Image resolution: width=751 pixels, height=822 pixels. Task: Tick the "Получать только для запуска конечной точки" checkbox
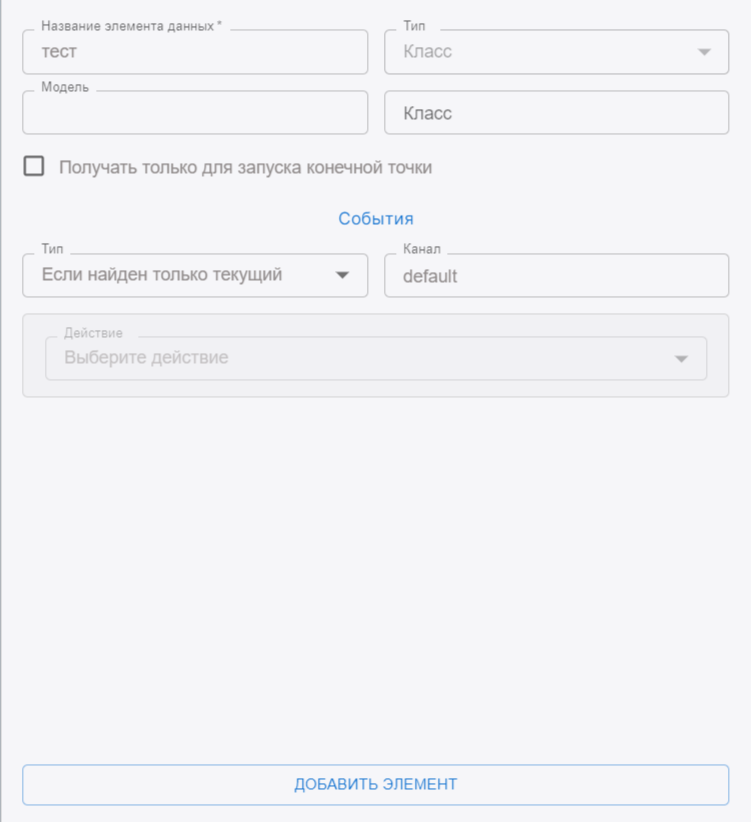click(x=34, y=167)
